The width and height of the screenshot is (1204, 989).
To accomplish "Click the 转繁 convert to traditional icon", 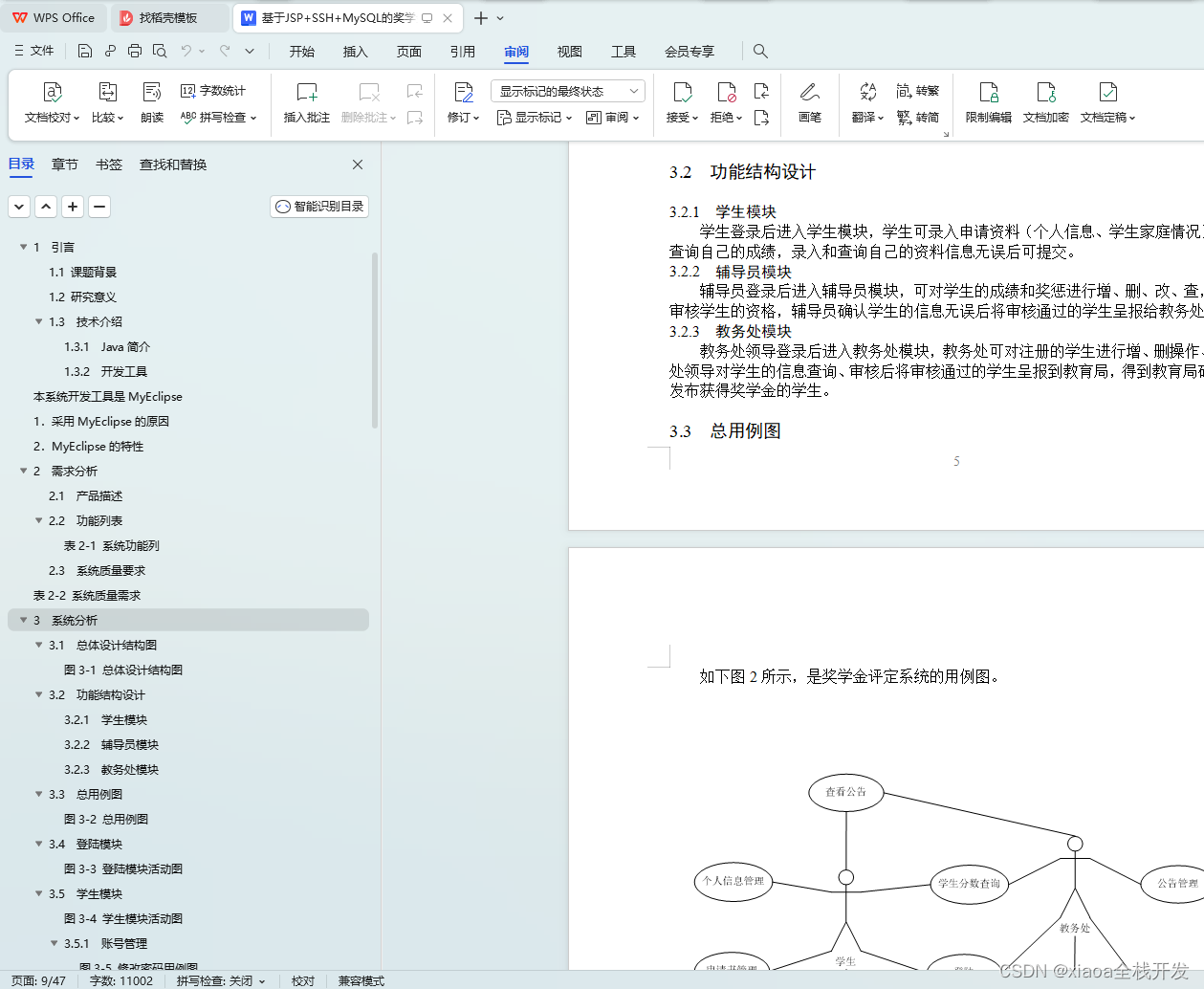I will [920, 90].
